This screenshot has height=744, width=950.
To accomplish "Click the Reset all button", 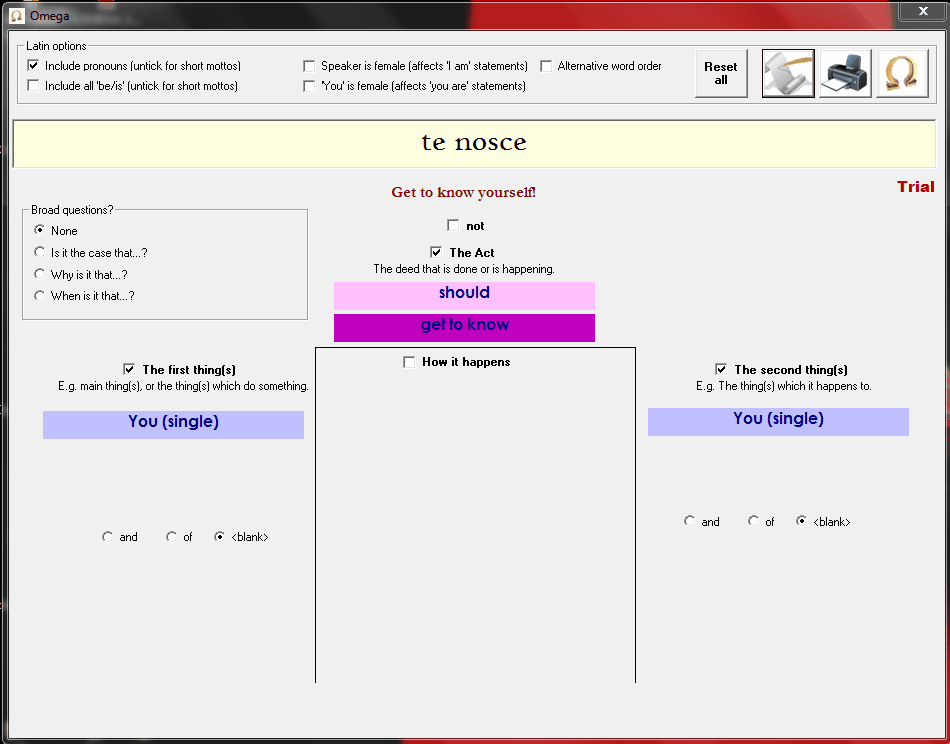I will [x=721, y=73].
